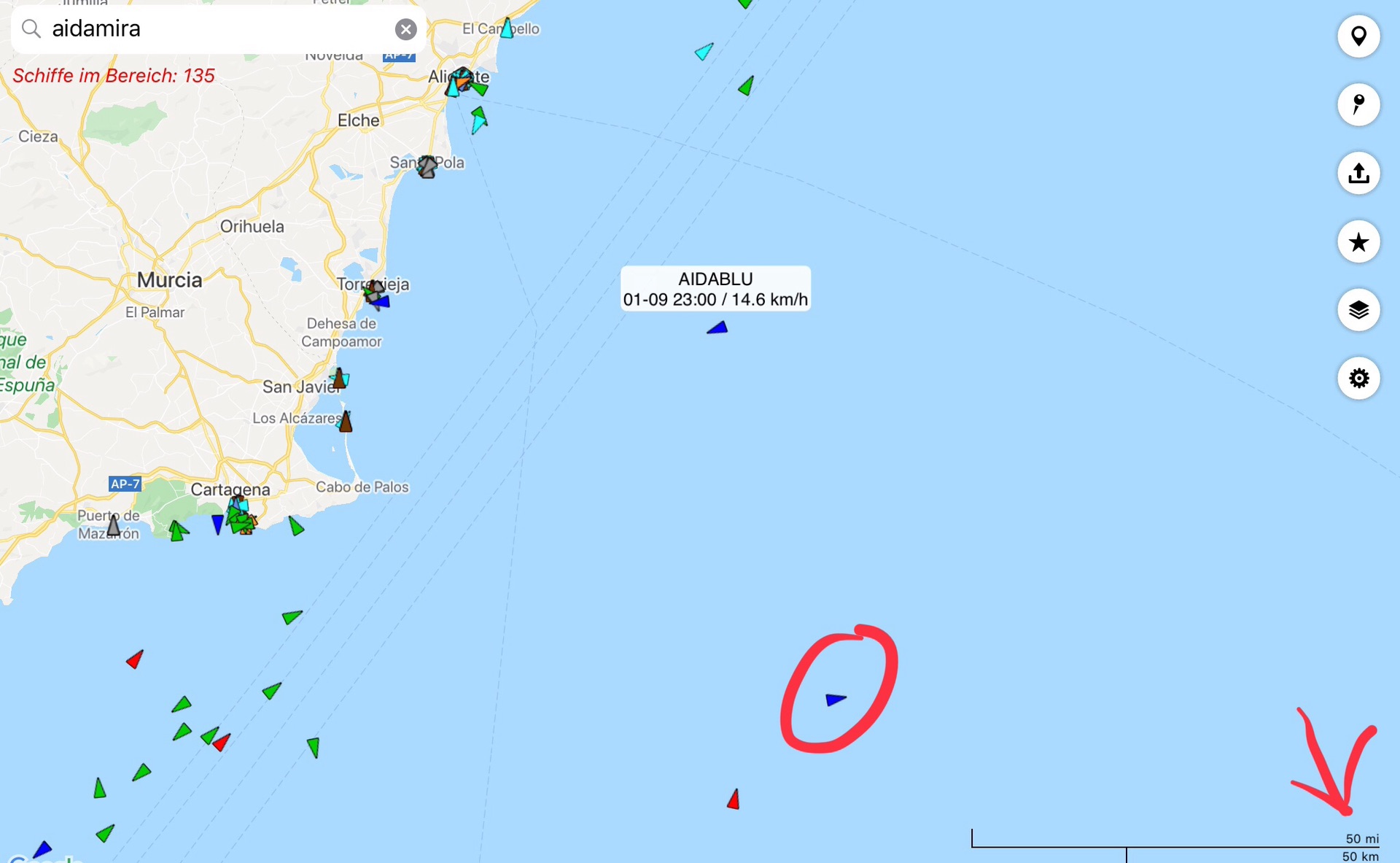Viewport: 1400px width, 863px height.
Task: Select the cyan ship near top center
Action: tap(704, 51)
